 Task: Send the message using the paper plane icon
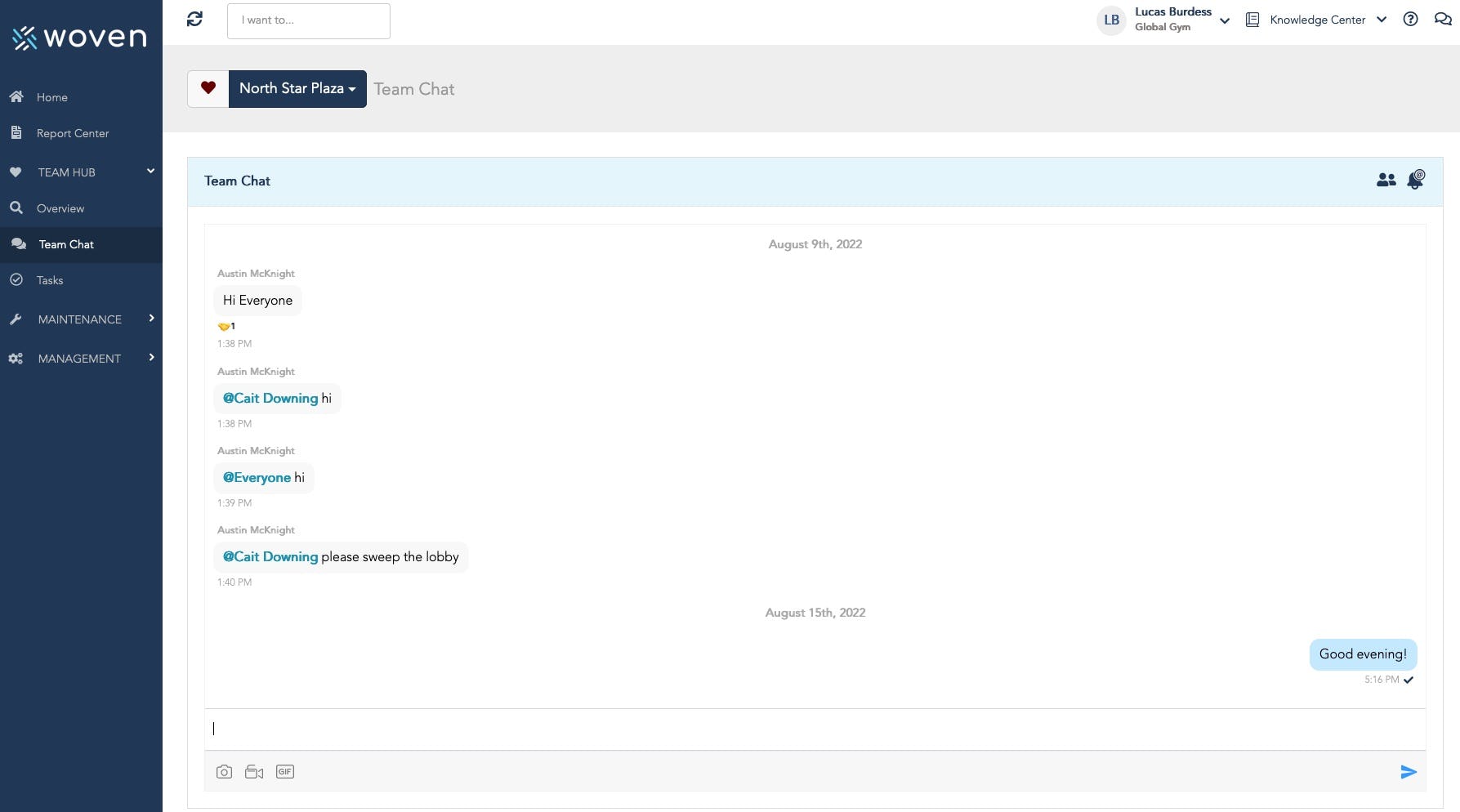coord(1409,771)
